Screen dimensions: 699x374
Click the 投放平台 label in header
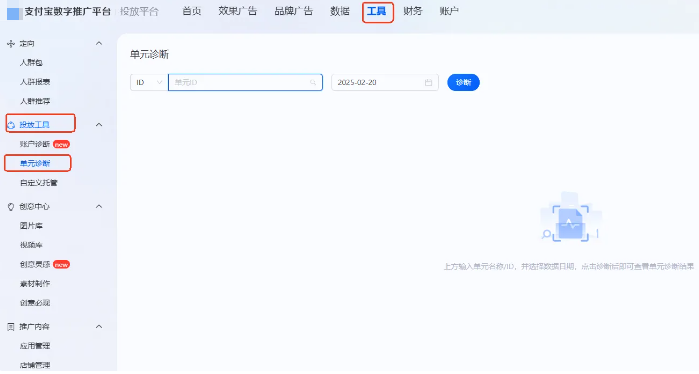click(x=139, y=12)
